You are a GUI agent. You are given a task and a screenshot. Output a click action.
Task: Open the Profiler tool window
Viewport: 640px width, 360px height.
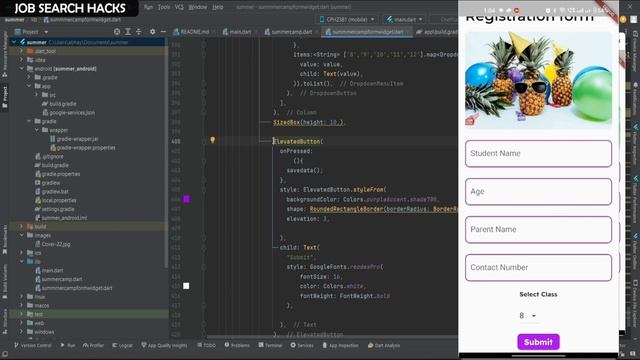coord(93,345)
